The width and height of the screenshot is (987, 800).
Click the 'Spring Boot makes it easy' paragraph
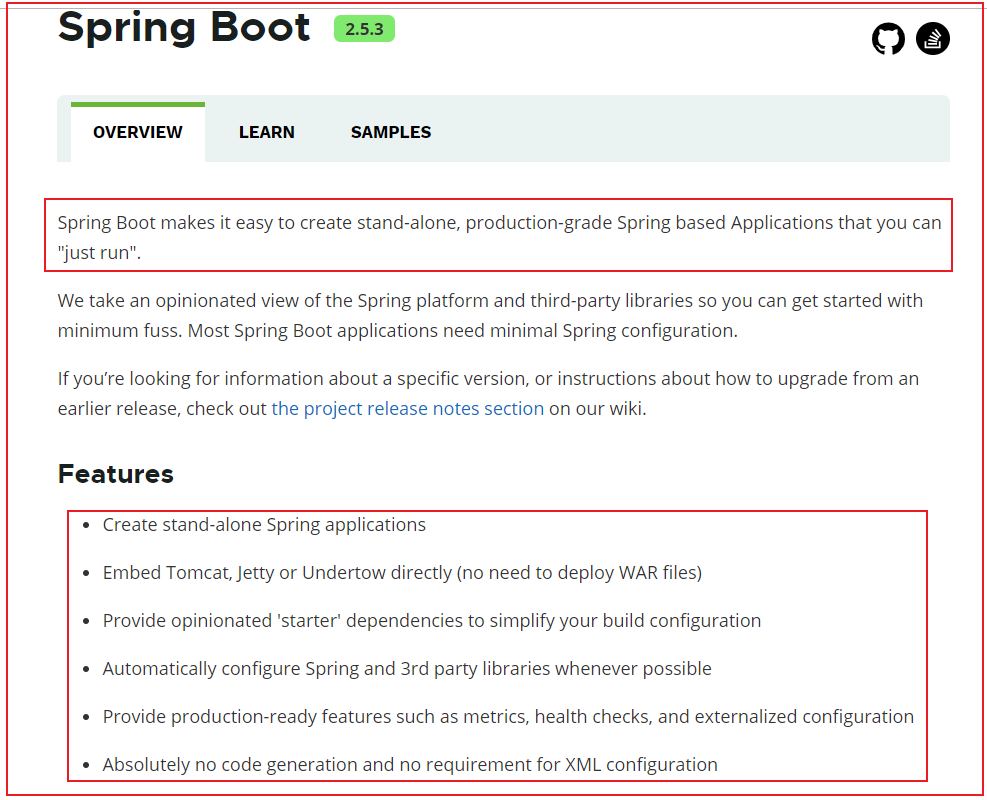point(499,237)
